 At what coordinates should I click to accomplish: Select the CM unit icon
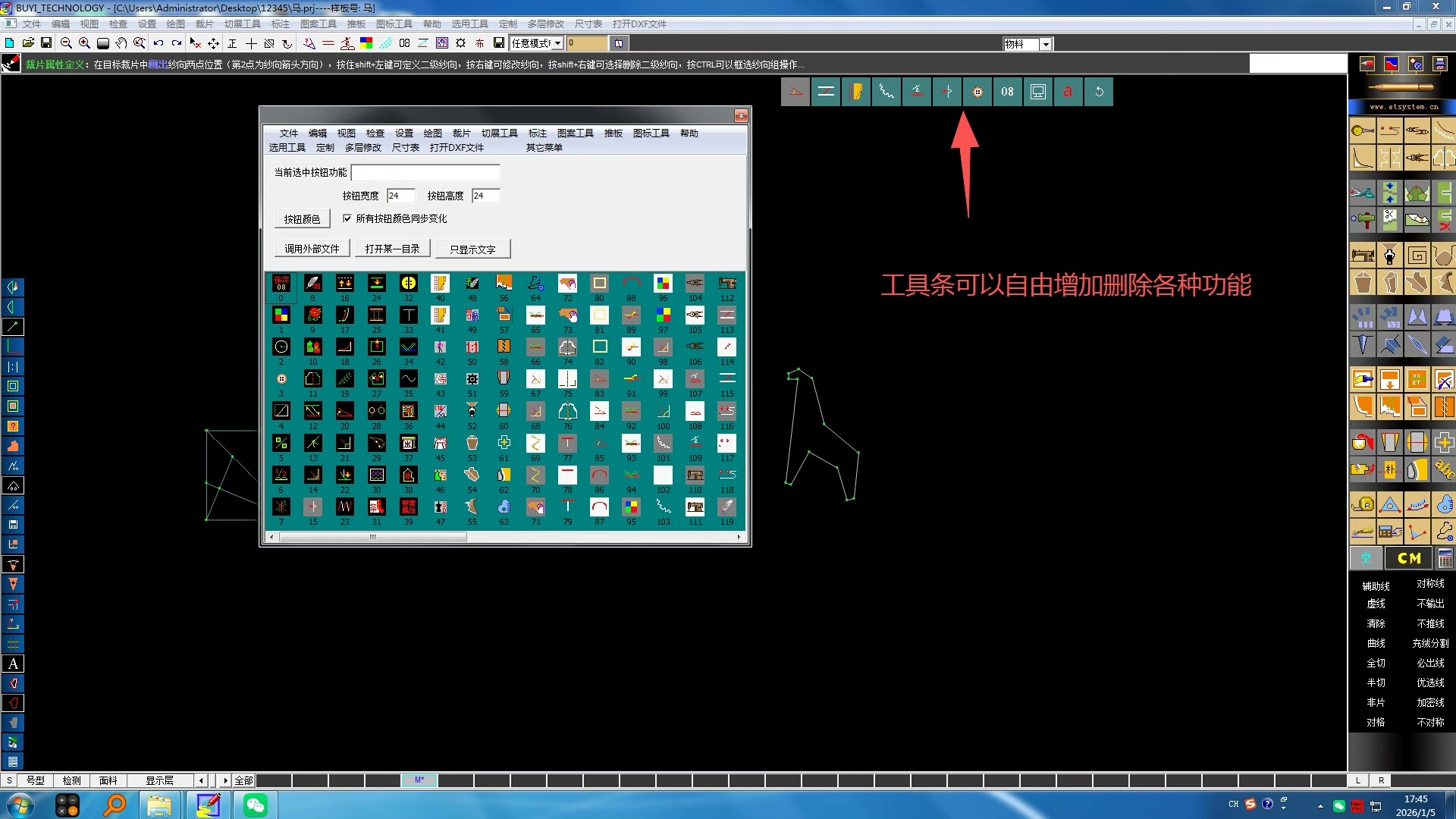coord(1408,558)
